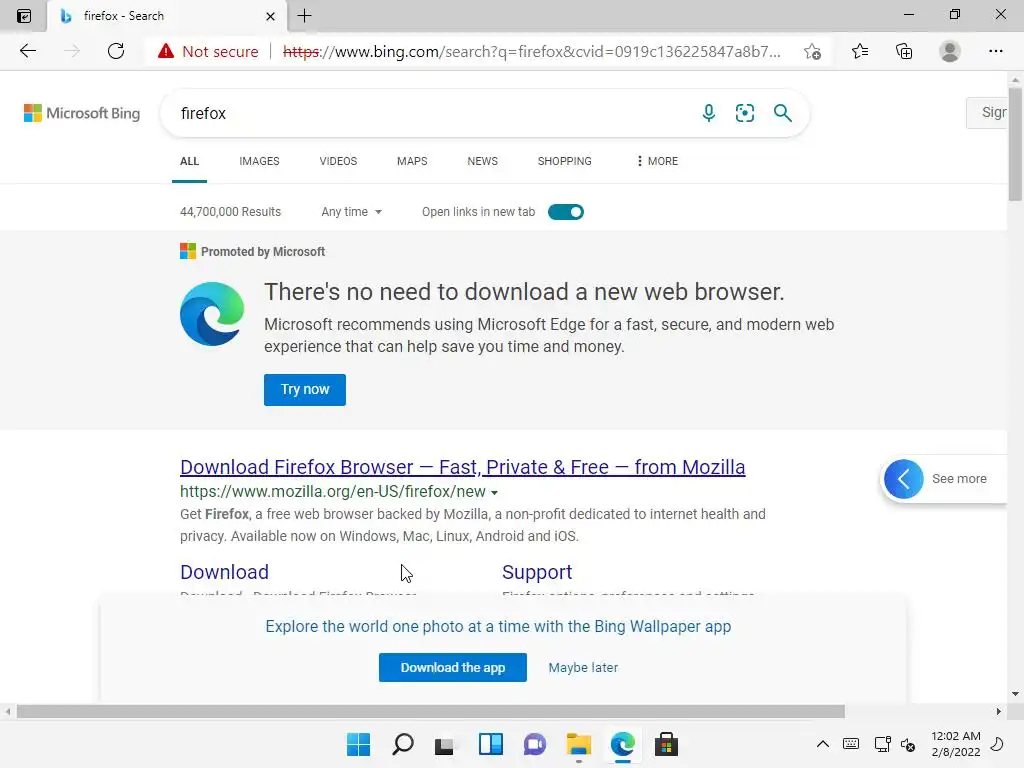The width and height of the screenshot is (1024, 768).
Task: Open the Favorites list icon
Action: (860, 51)
